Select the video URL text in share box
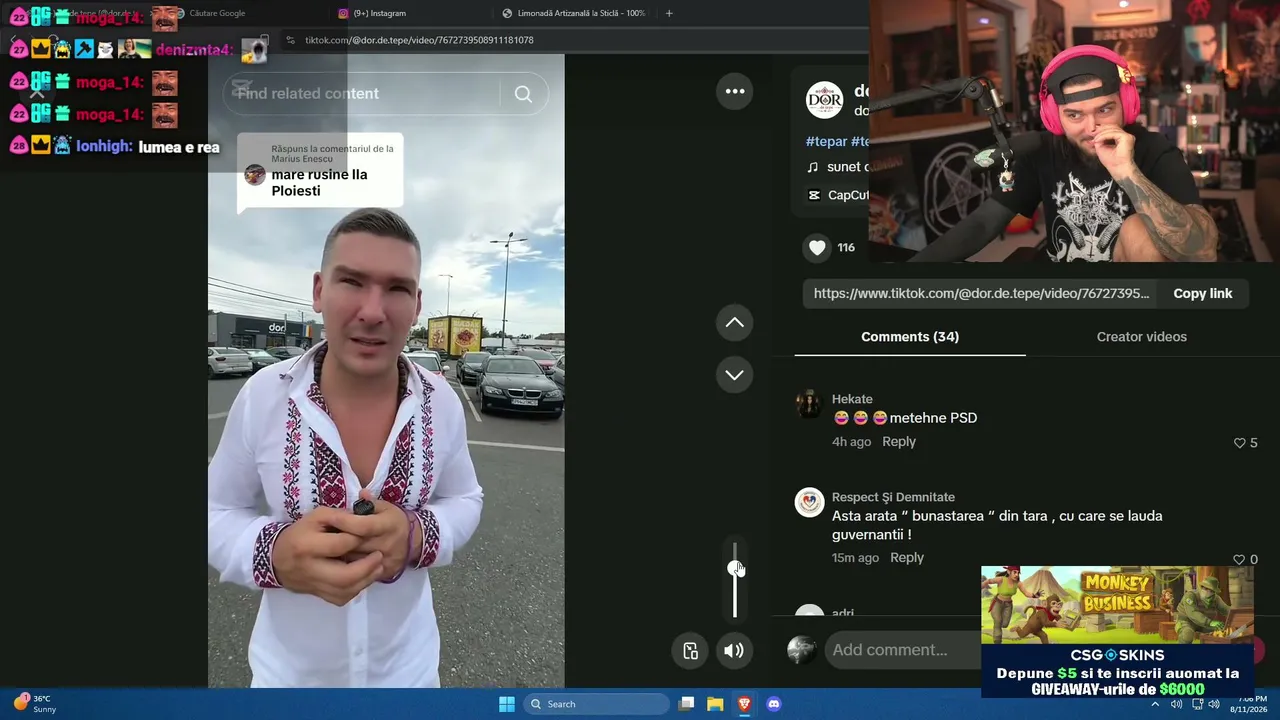The width and height of the screenshot is (1280, 720). (982, 293)
